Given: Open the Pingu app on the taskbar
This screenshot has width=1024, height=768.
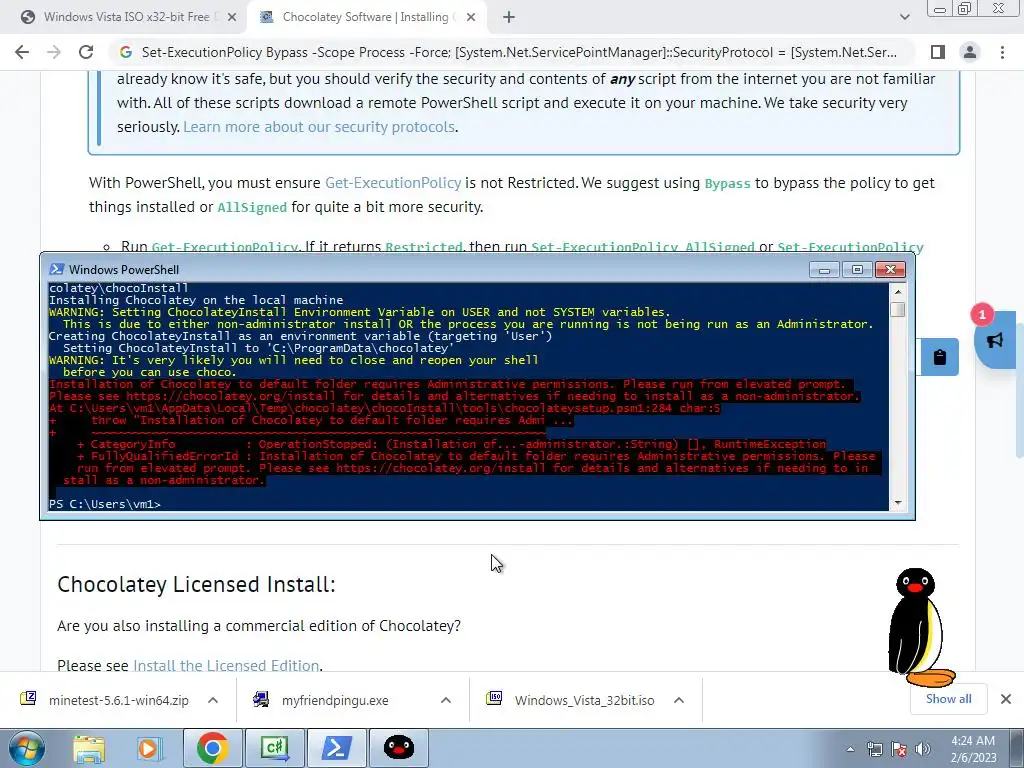Looking at the screenshot, I should [398, 748].
